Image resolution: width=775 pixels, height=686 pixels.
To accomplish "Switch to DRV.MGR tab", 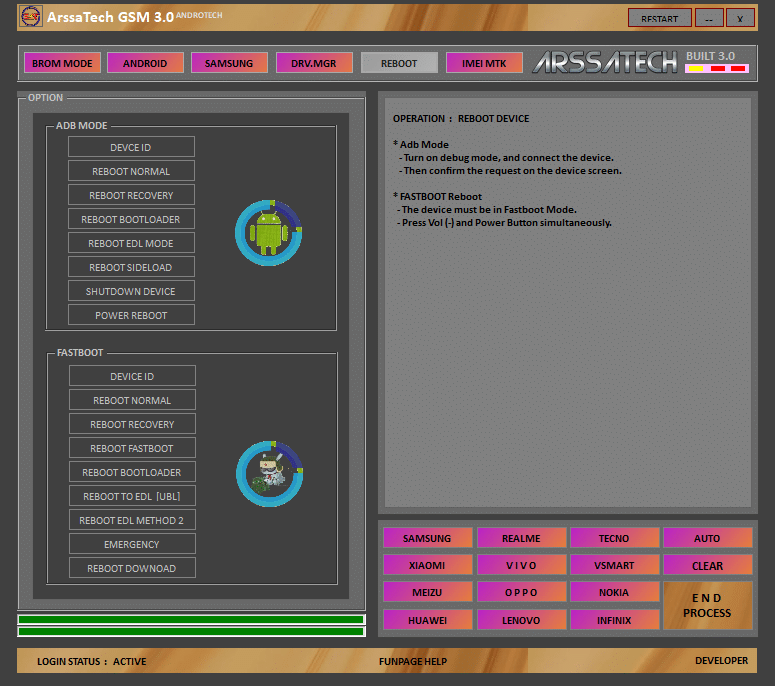I will tap(314, 63).
